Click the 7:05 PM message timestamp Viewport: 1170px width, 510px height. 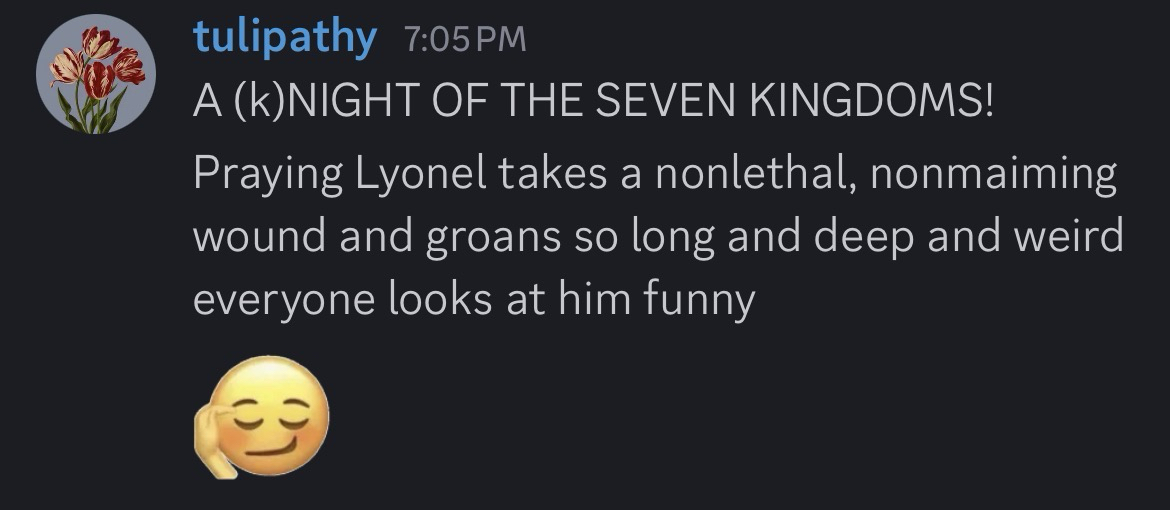[463, 41]
